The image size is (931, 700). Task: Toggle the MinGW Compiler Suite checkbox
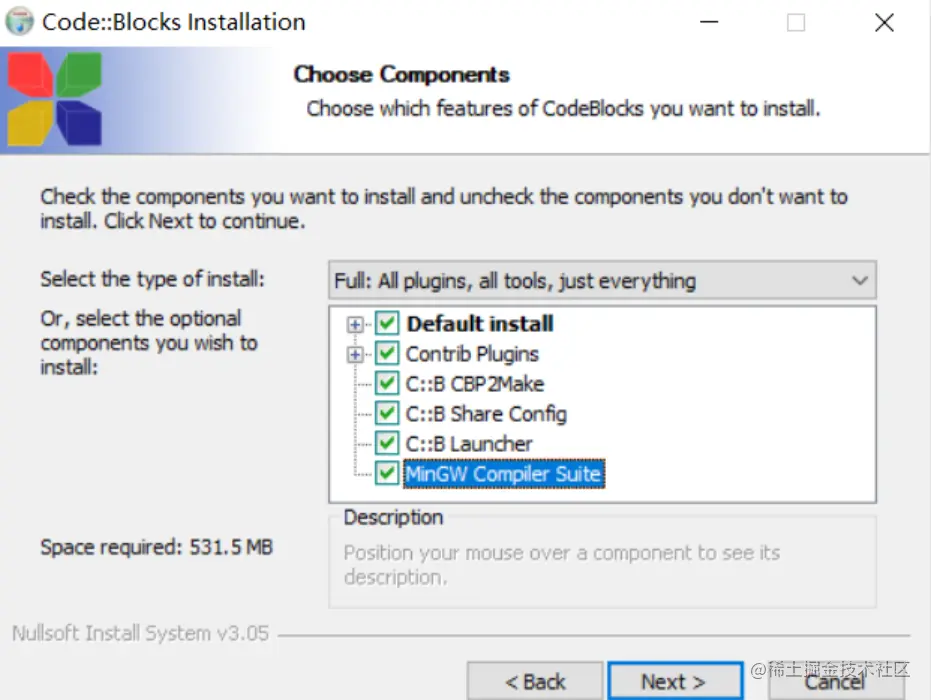pos(387,474)
